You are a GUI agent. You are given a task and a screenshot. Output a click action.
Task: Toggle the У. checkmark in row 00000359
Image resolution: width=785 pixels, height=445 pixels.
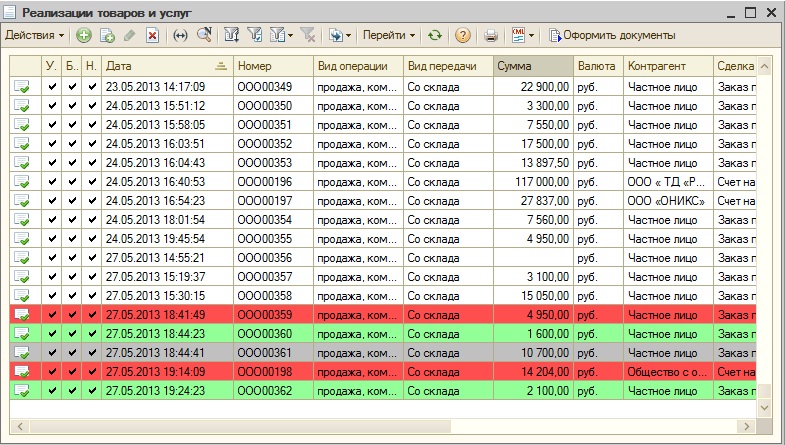(x=52, y=315)
